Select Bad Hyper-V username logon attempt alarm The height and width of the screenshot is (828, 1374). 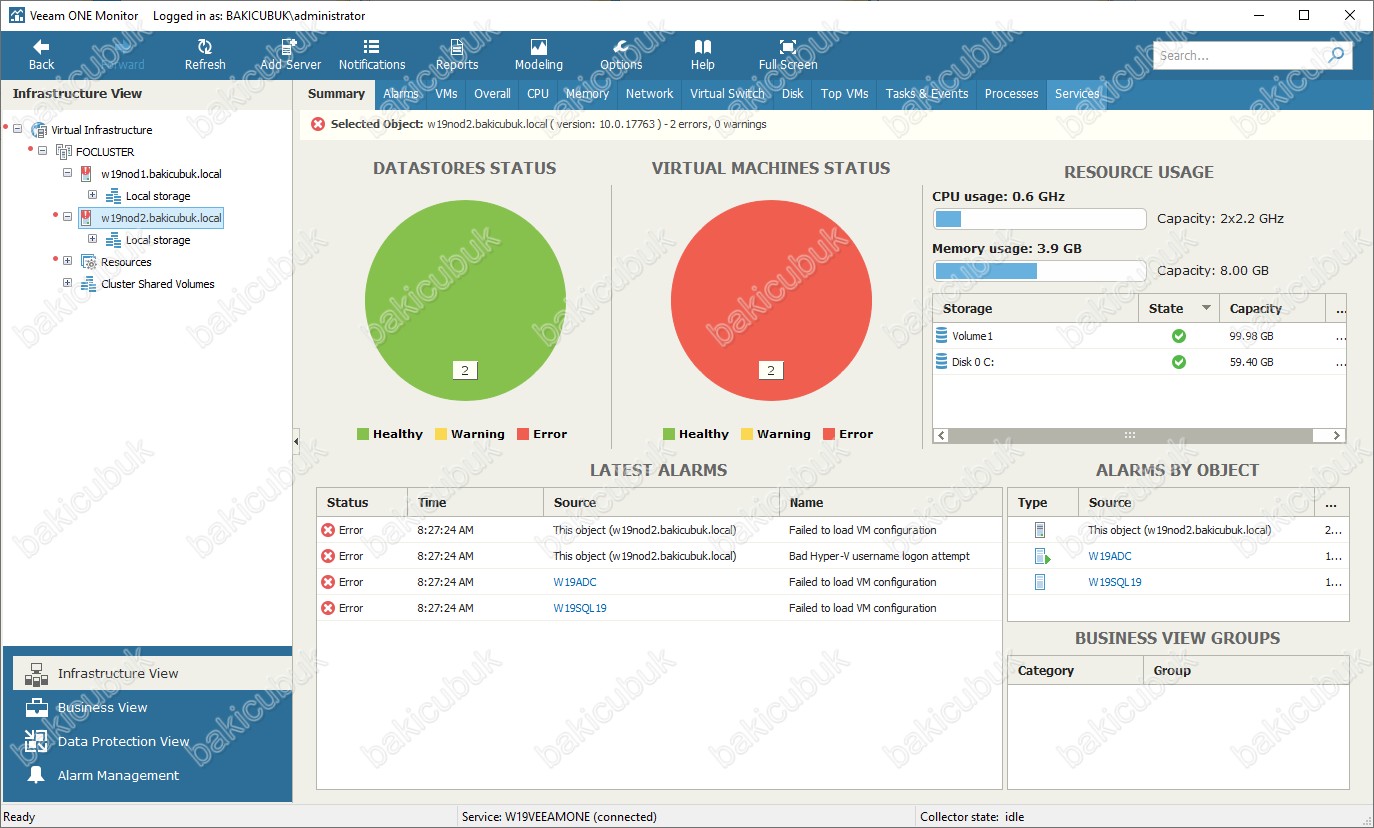click(x=659, y=556)
